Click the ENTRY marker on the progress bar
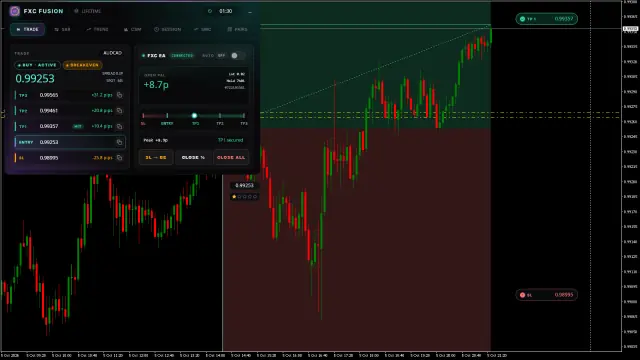 coord(167,116)
